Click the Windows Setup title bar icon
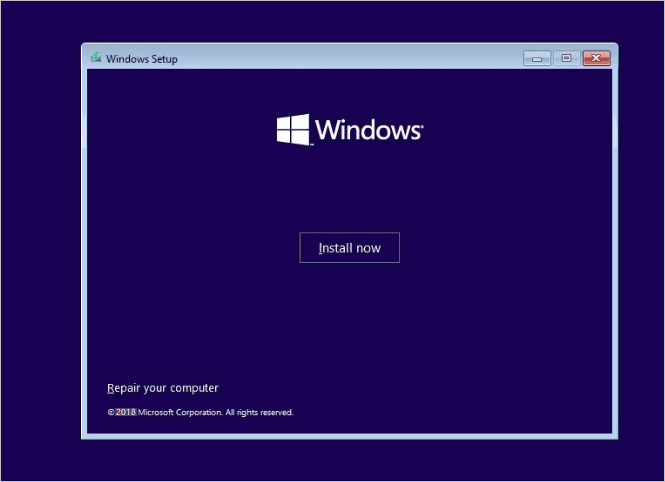This screenshot has height=482, width=665. point(95,58)
